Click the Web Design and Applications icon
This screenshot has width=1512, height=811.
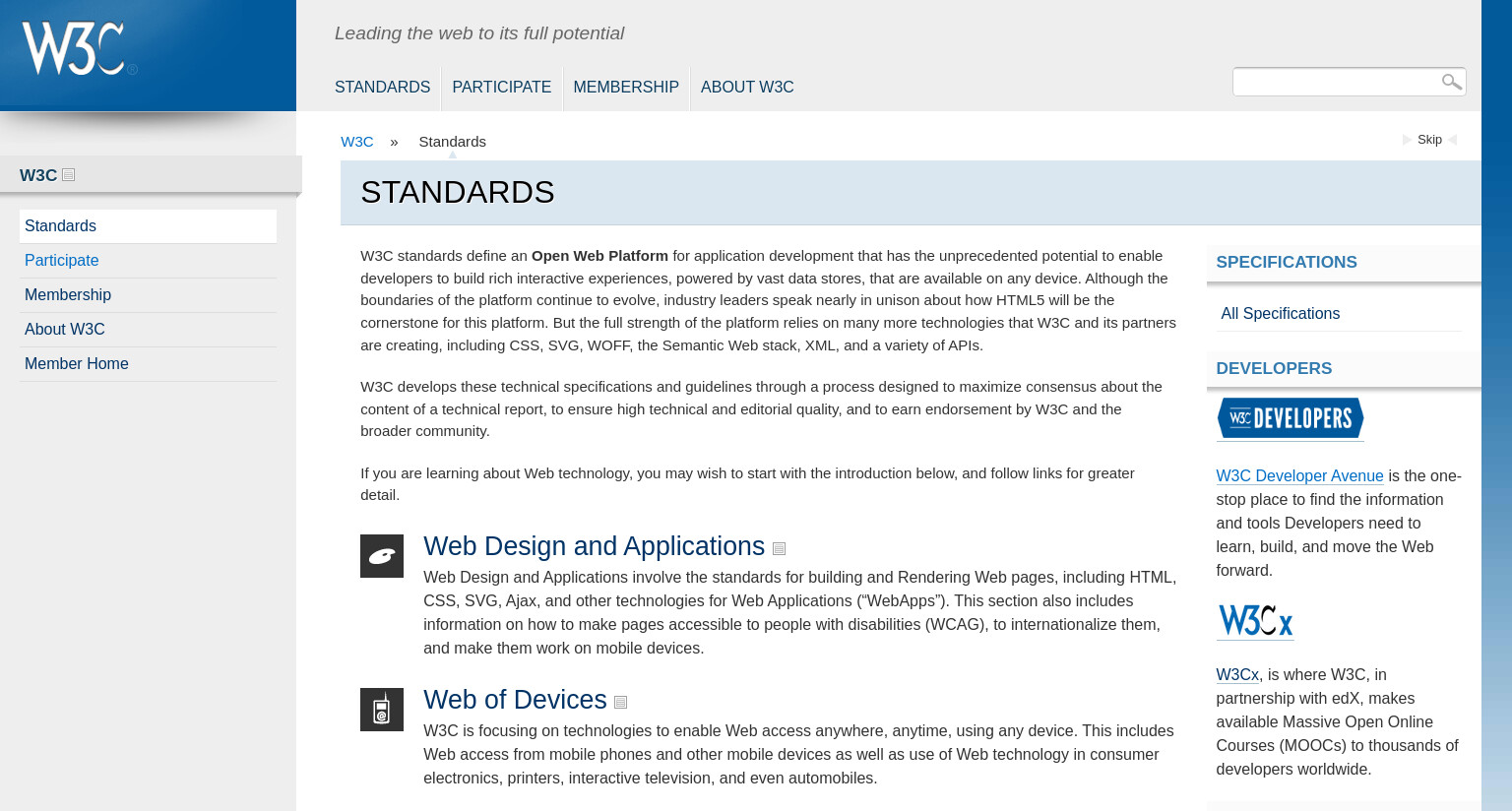coord(382,556)
